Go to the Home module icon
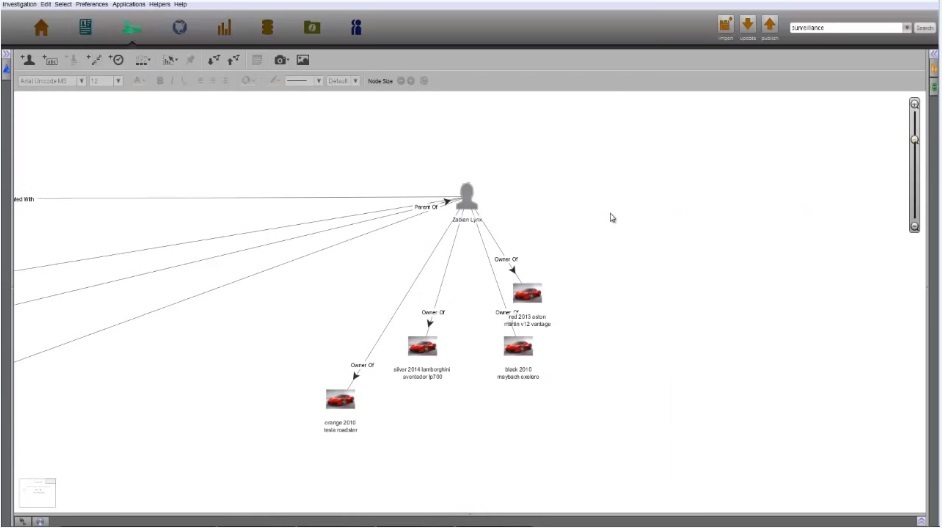 coord(41,28)
